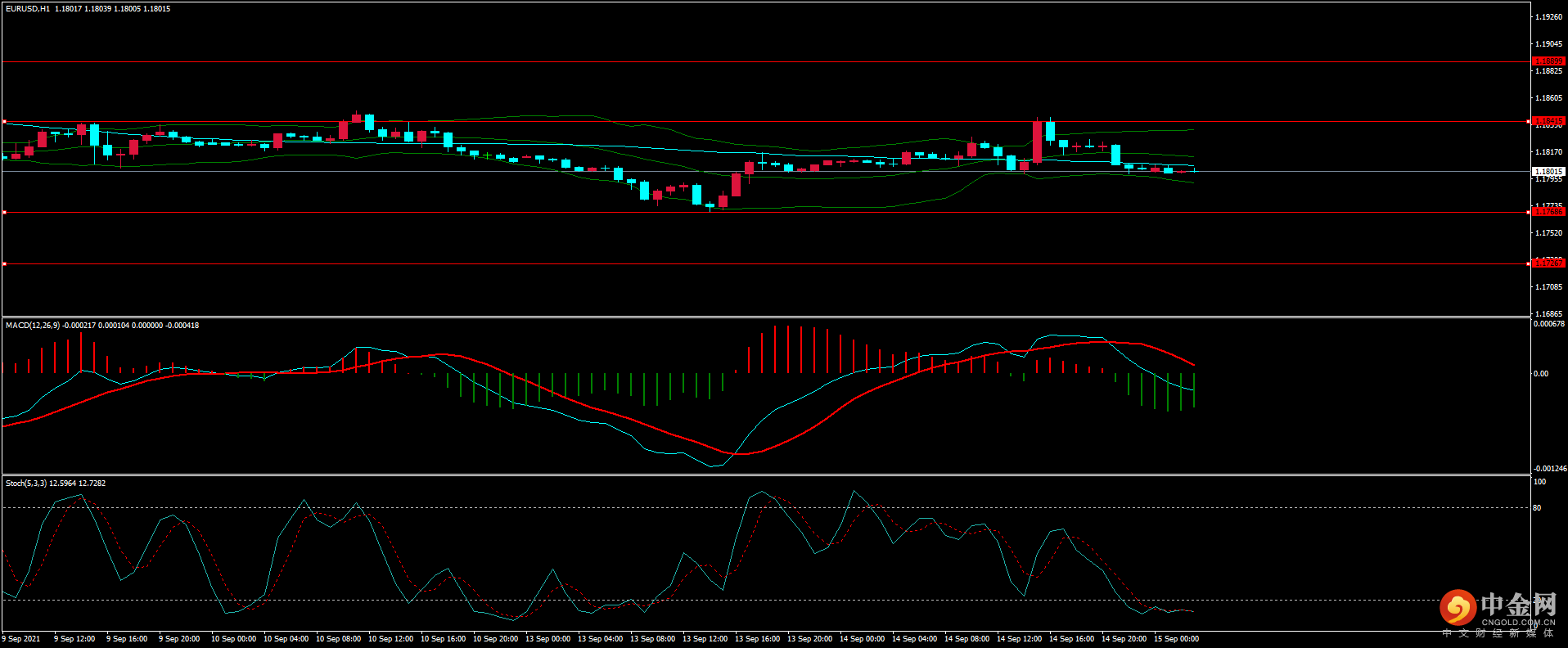Click the 15 Sep 00:00 time label
The width and height of the screenshot is (1568, 648).
pyautogui.click(x=1176, y=639)
